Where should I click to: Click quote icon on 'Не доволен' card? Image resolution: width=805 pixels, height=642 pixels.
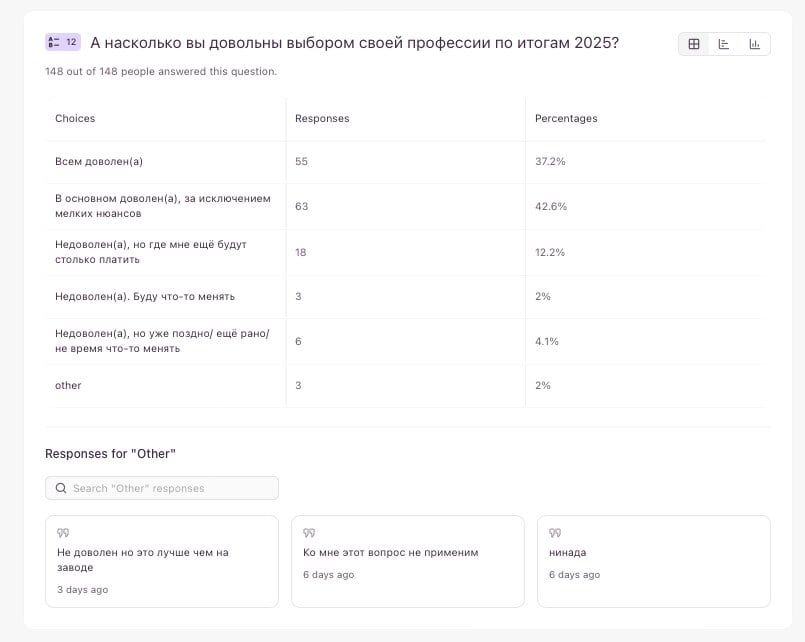point(63,533)
